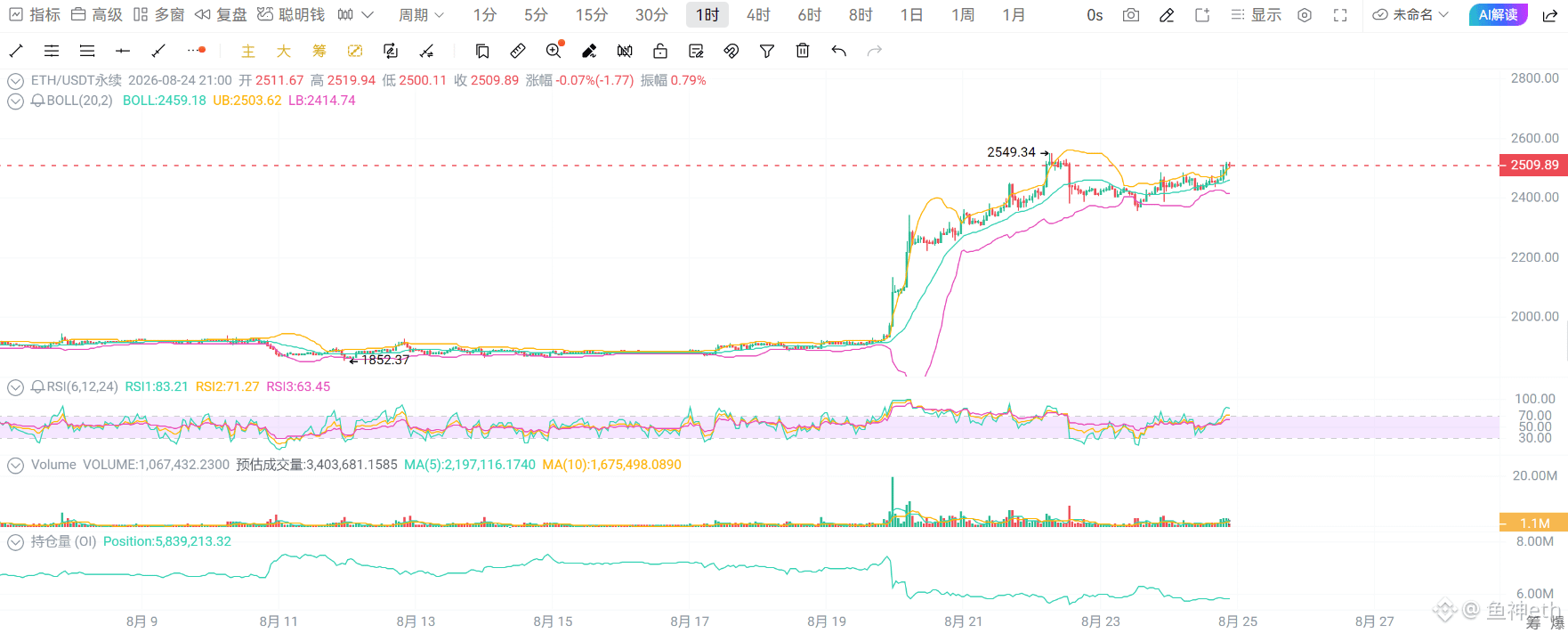Open the 指标 indicators panel
Image resolution: width=1568 pixels, height=633 pixels.
(x=35, y=15)
